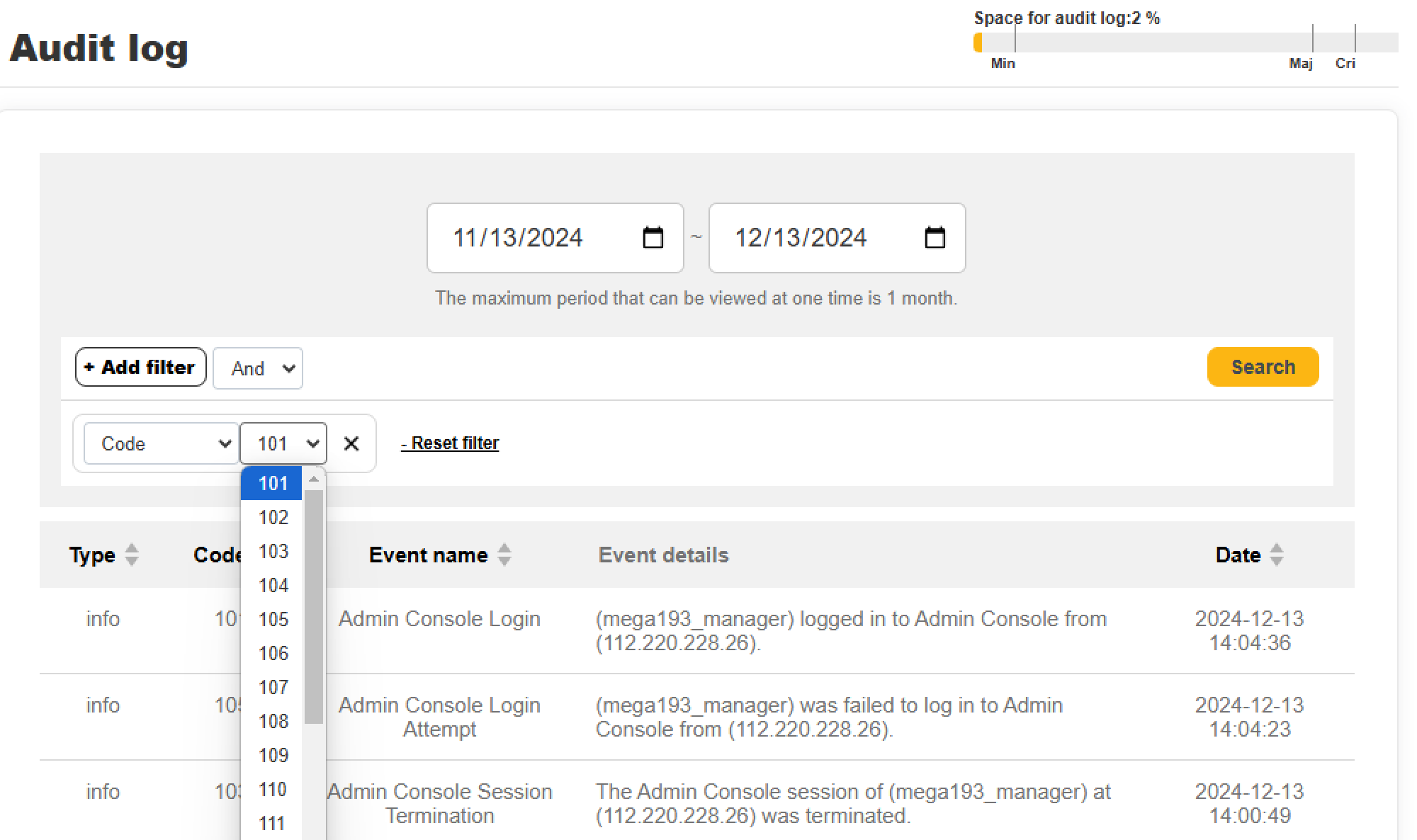This screenshot has height=840, width=1417.
Task: Open the Code filter type dropdown
Action: pos(162,443)
